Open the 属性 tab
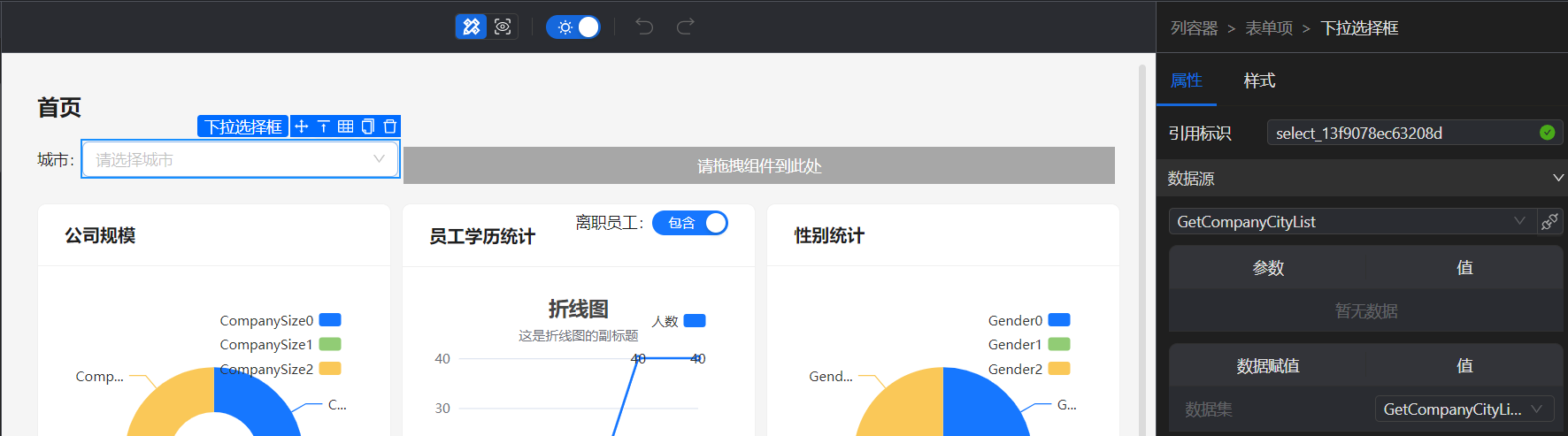Screen dimensions: 1568x436 point(1187,80)
